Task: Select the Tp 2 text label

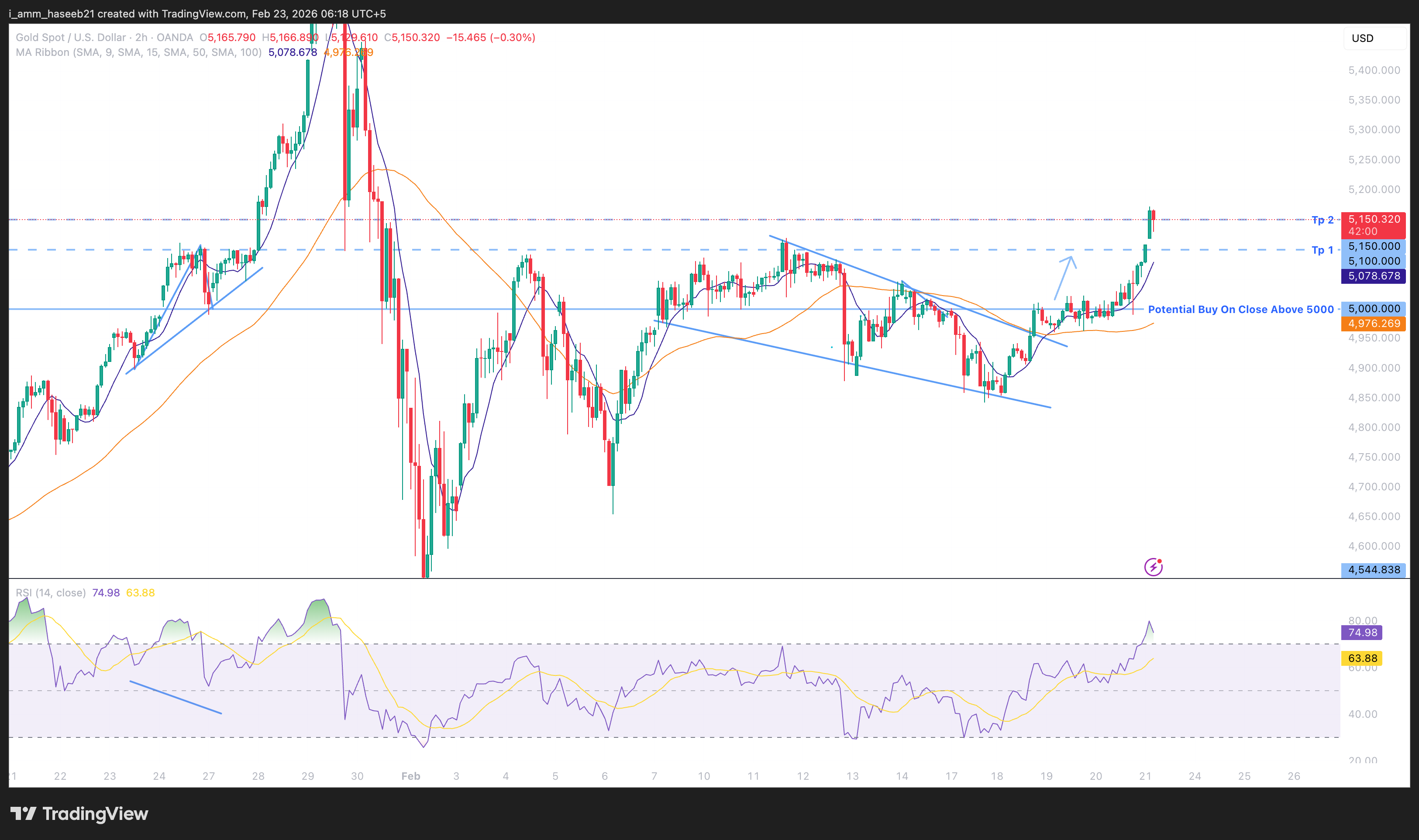Action: (x=1322, y=220)
